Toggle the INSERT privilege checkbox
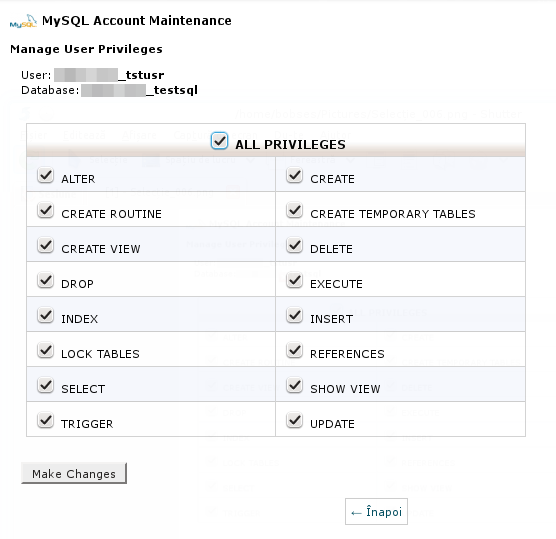556x539 pixels. pos(295,315)
